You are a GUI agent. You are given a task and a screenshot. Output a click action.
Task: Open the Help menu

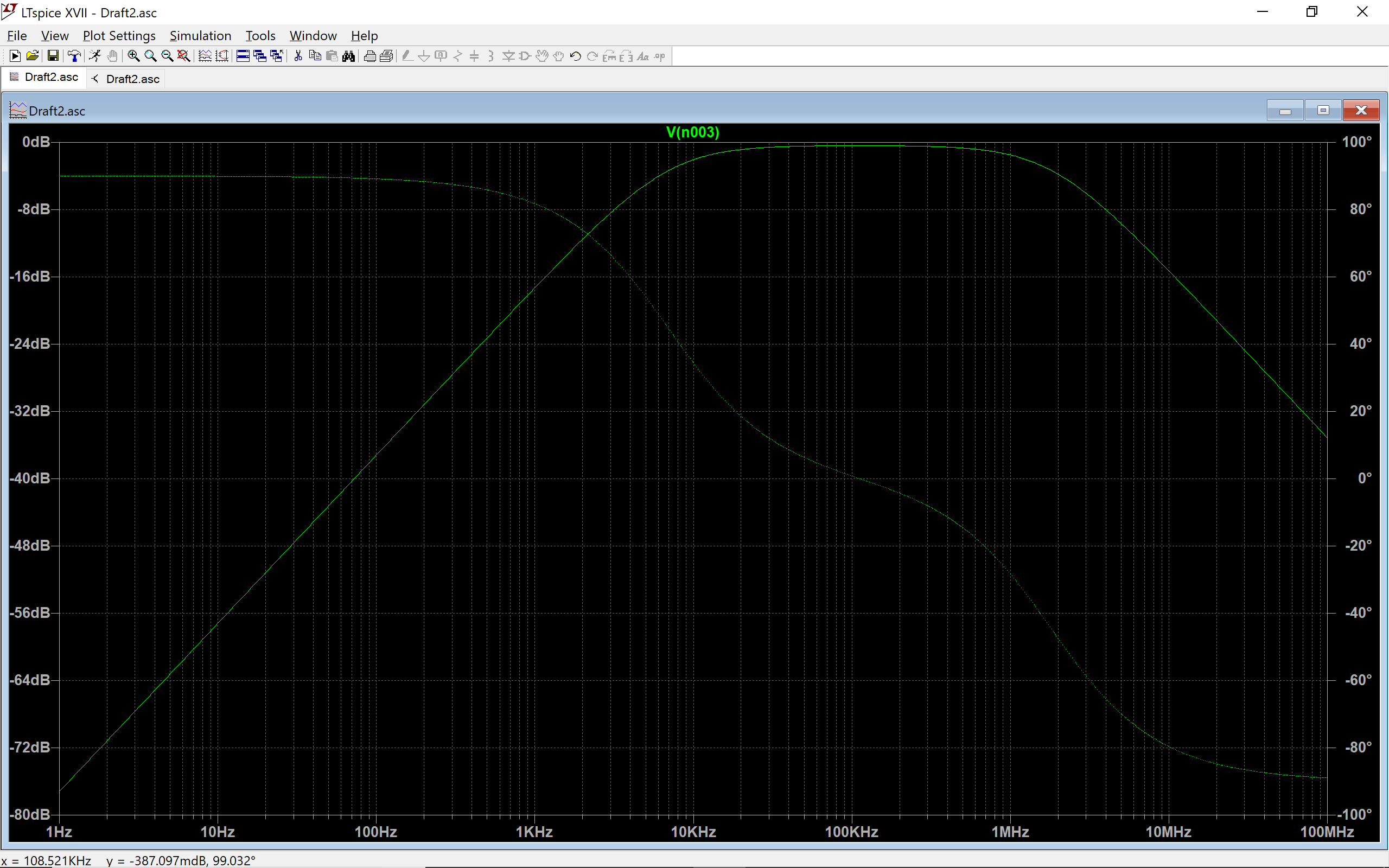364,36
